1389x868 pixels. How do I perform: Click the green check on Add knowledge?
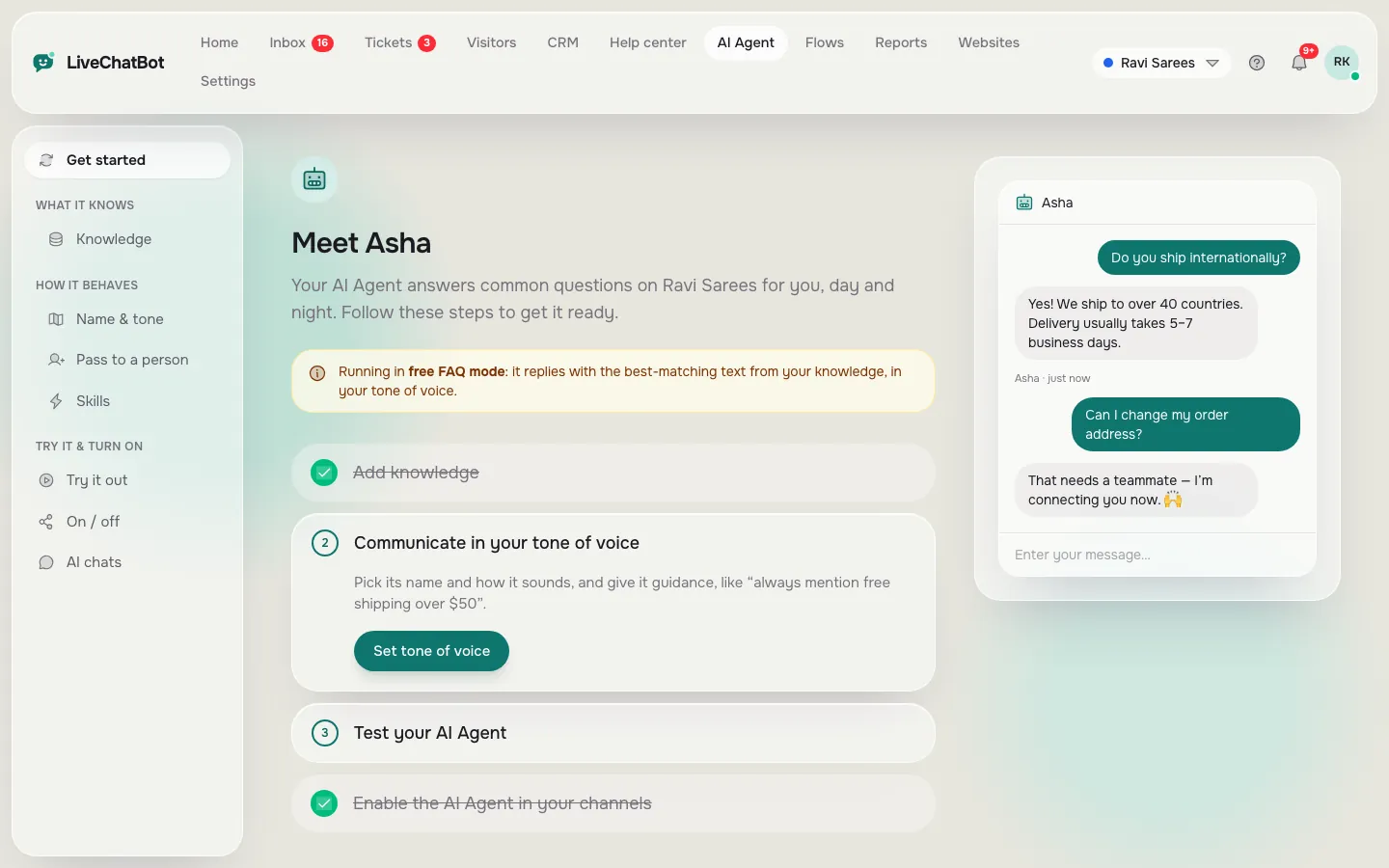tap(324, 473)
